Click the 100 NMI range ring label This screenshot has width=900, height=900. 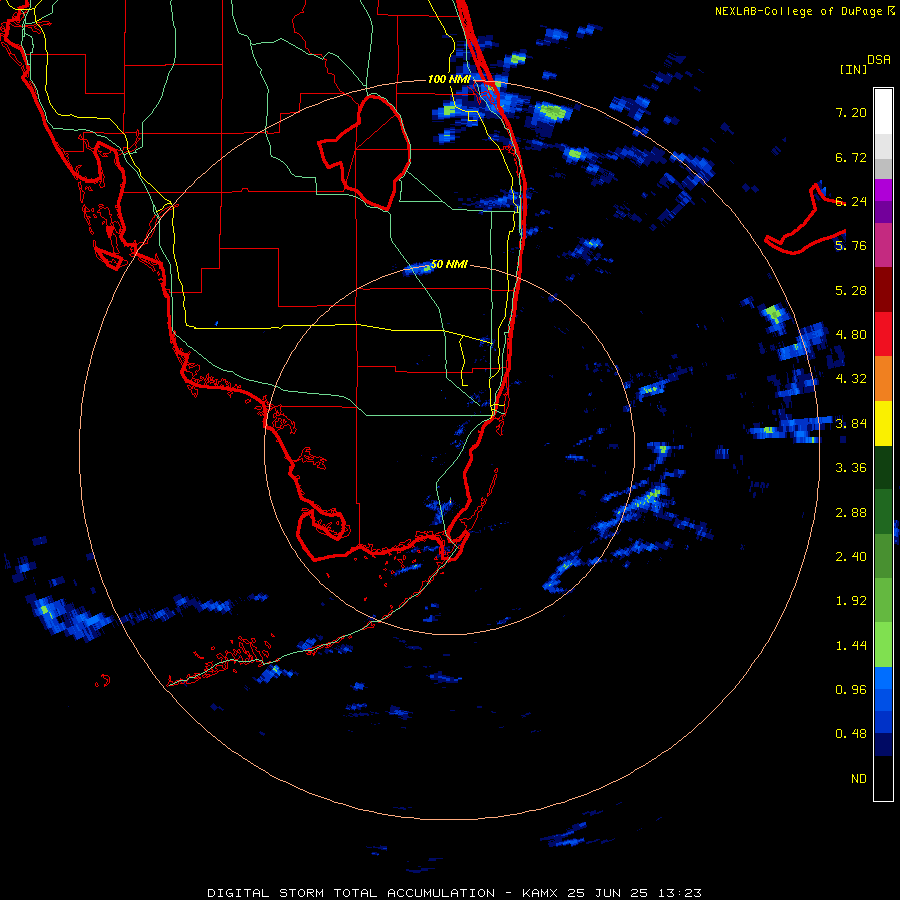(449, 79)
